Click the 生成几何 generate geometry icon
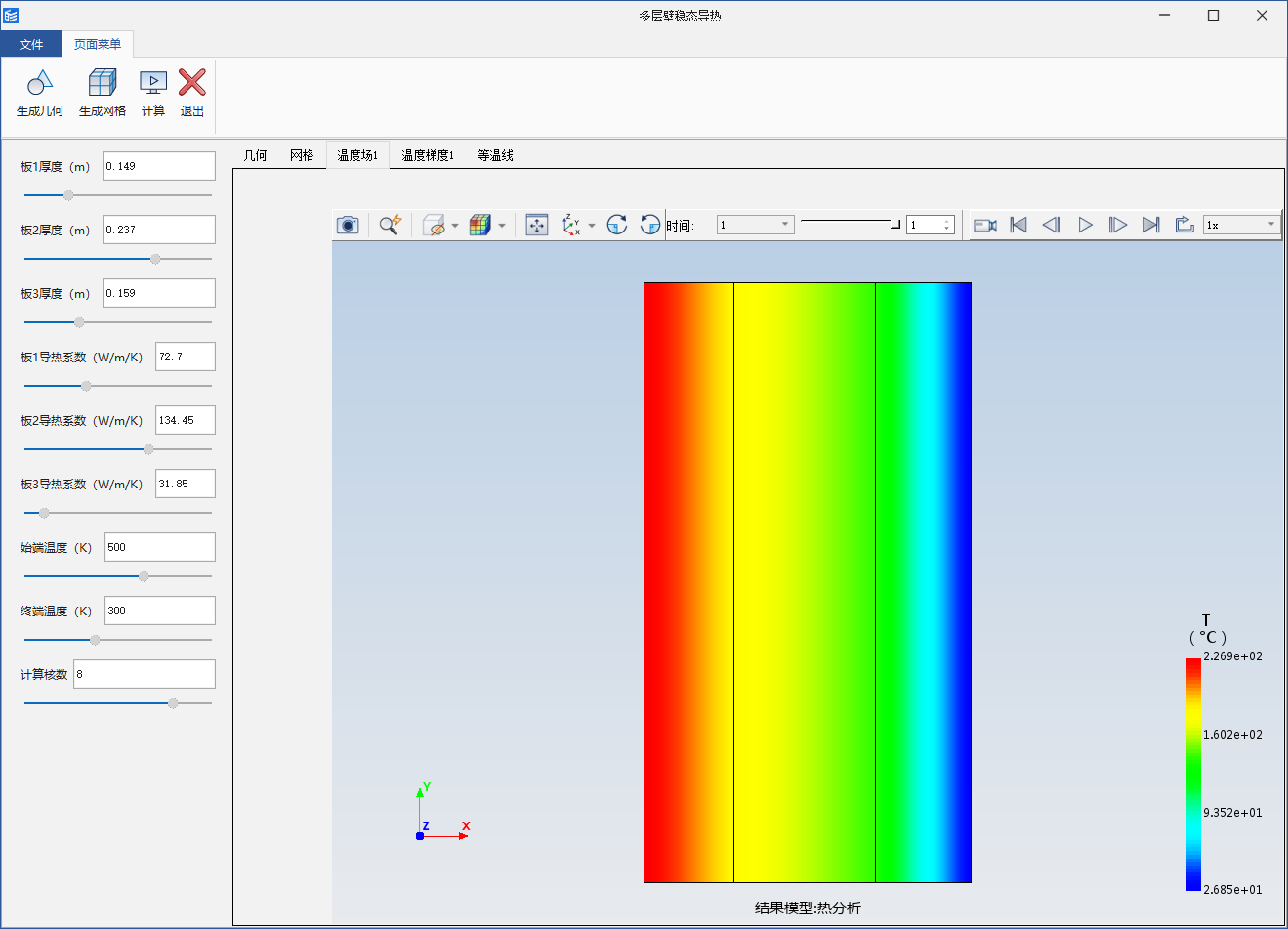 click(x=40, y=83)
